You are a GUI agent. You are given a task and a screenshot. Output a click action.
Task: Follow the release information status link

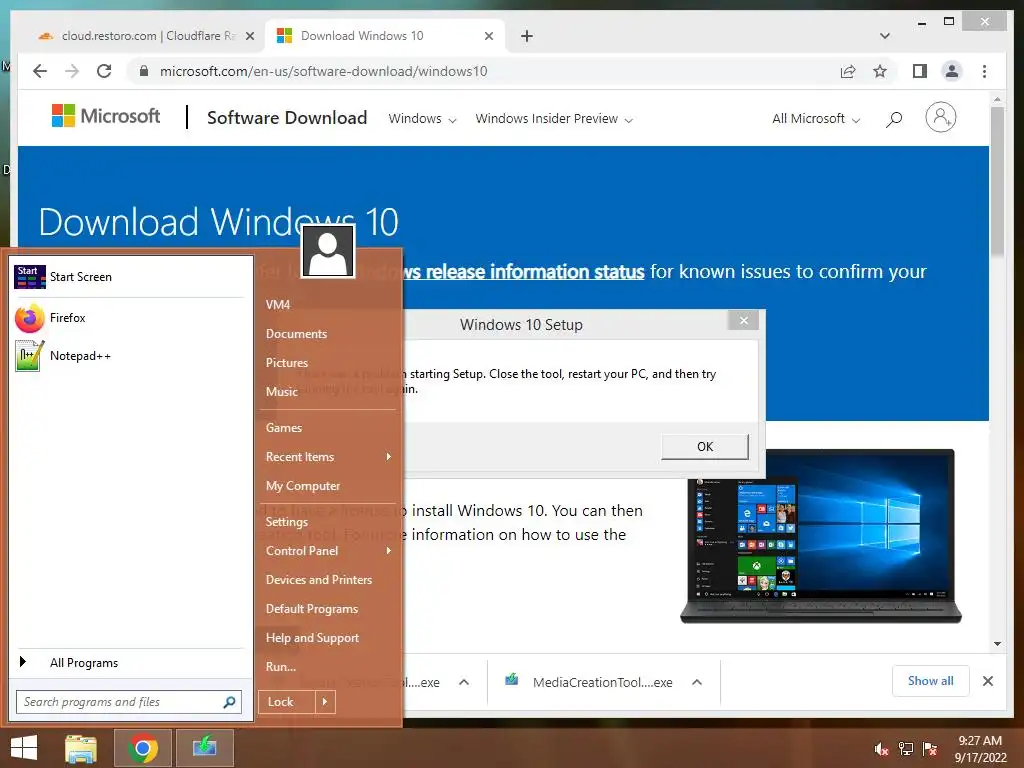pos(524,272)
